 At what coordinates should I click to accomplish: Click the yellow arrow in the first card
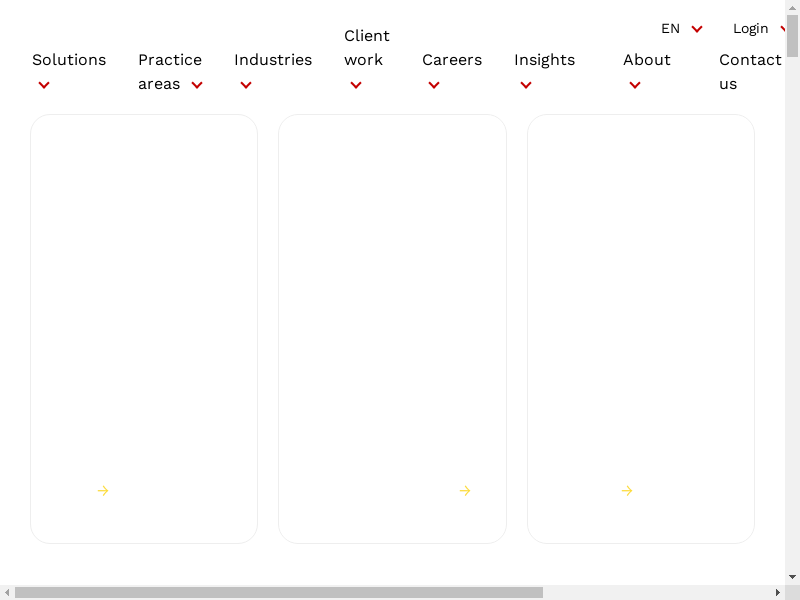tap(103, 490)
